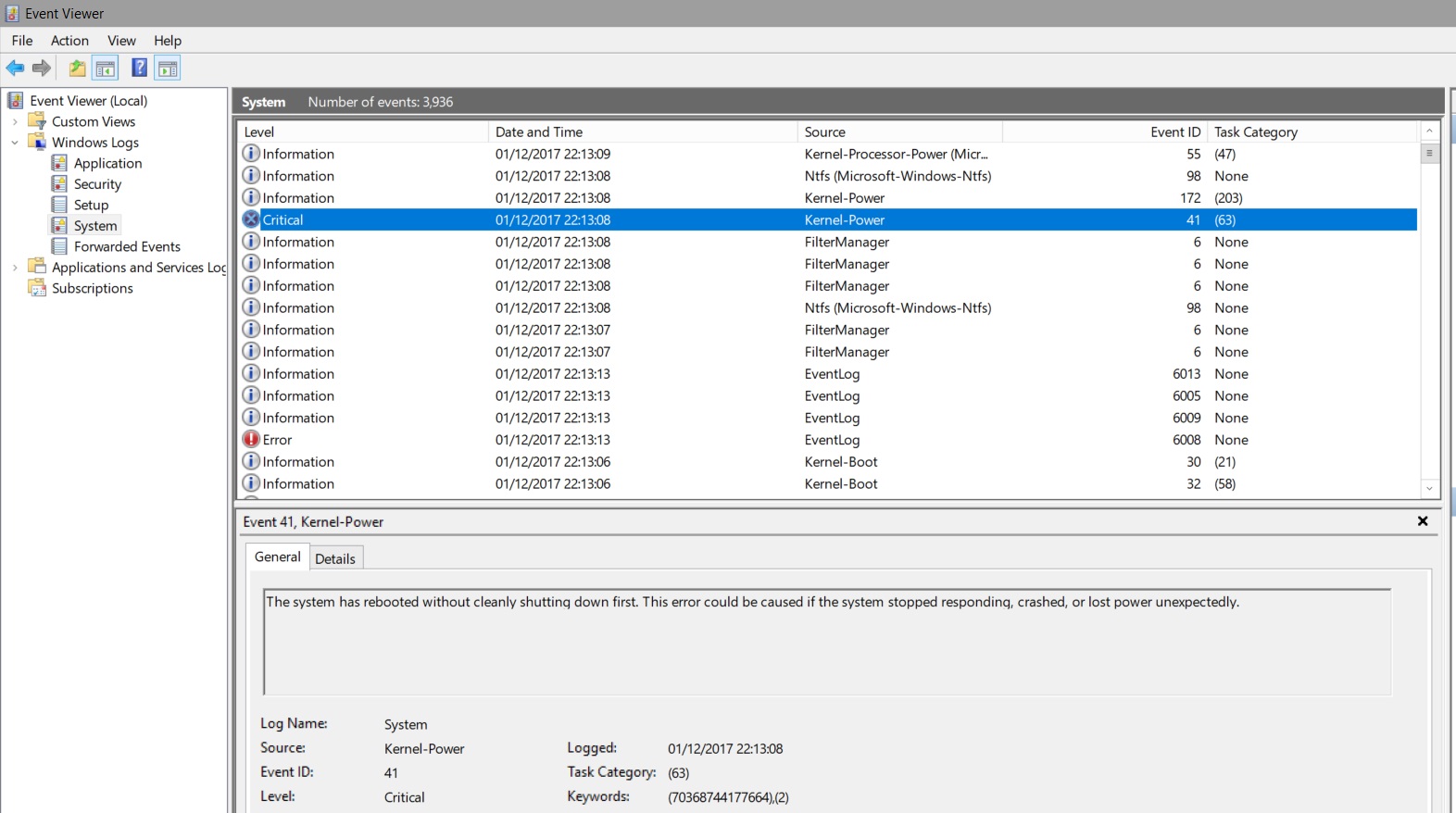Select the red Error event icon
Screen dimensions: 1456x813
pyautogui.click(x=251, y=440)
